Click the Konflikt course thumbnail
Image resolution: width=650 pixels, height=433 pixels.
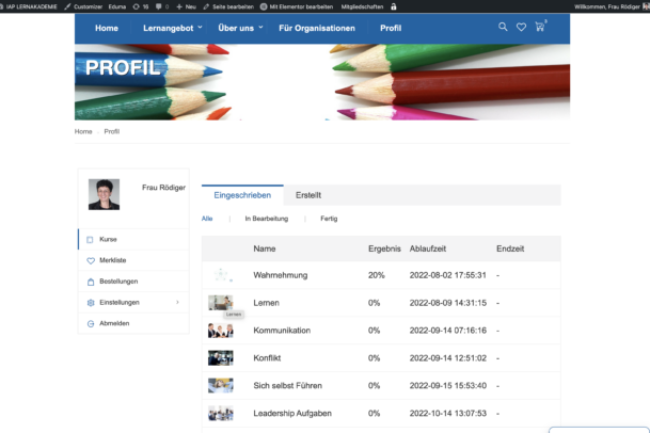tap(220, 357)
